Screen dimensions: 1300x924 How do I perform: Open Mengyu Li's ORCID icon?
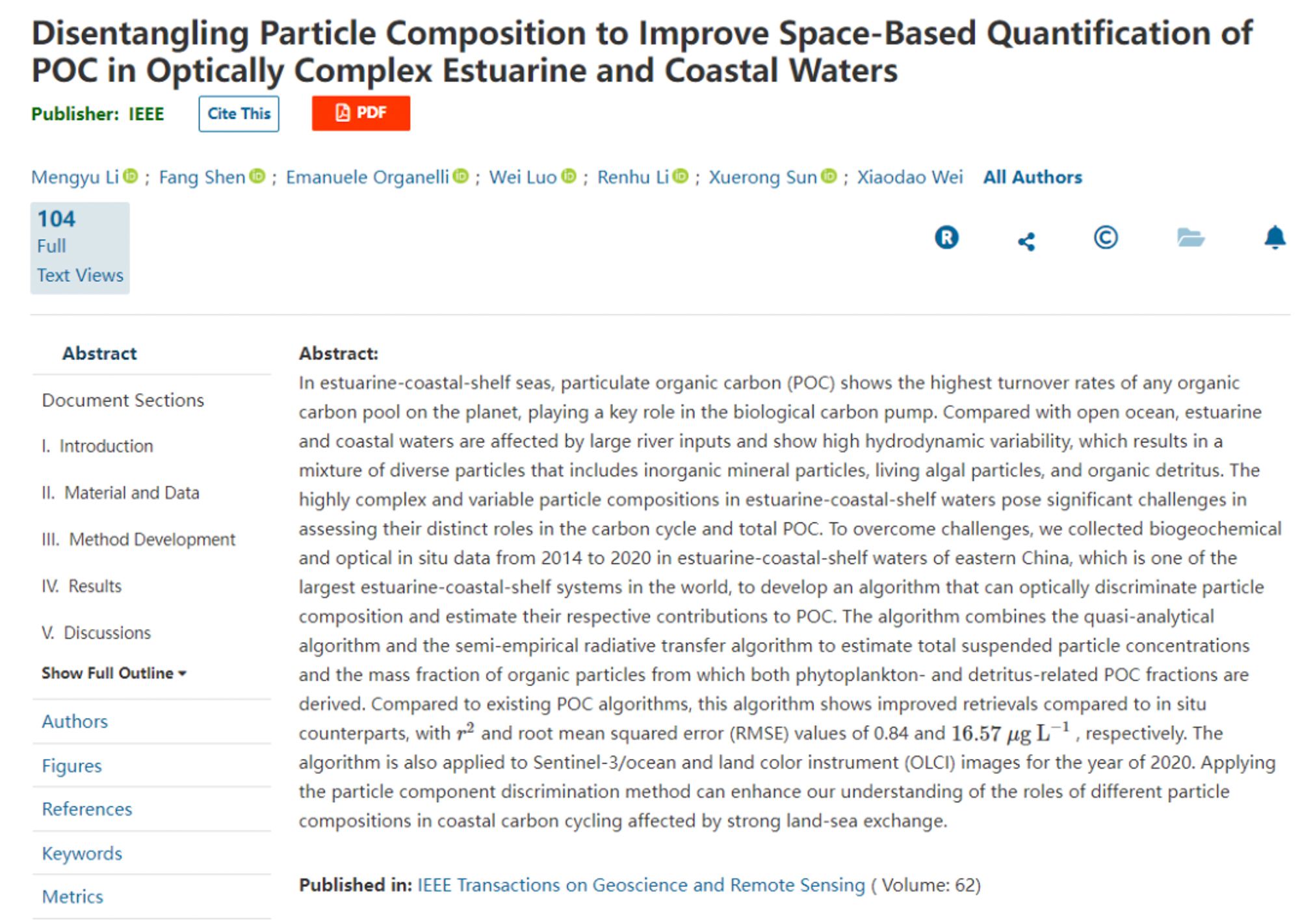[x=131, y=176]
